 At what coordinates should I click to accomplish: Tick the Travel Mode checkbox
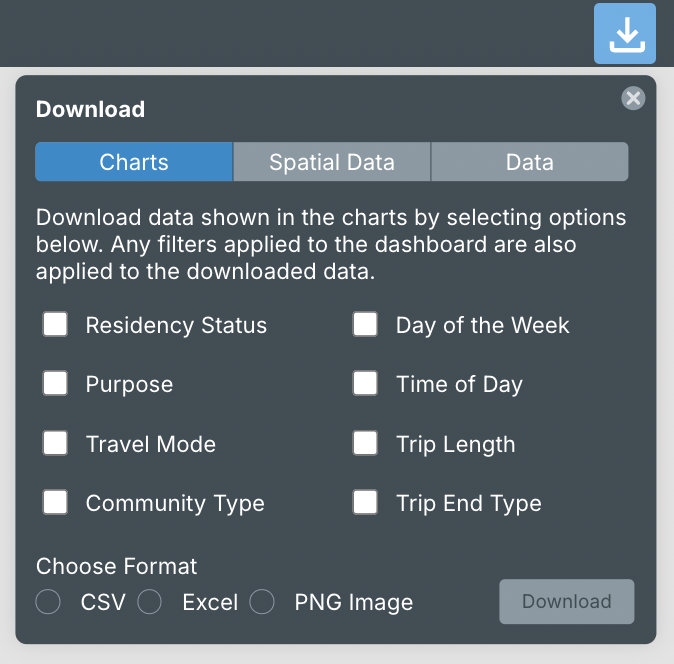tap(56, 444)
